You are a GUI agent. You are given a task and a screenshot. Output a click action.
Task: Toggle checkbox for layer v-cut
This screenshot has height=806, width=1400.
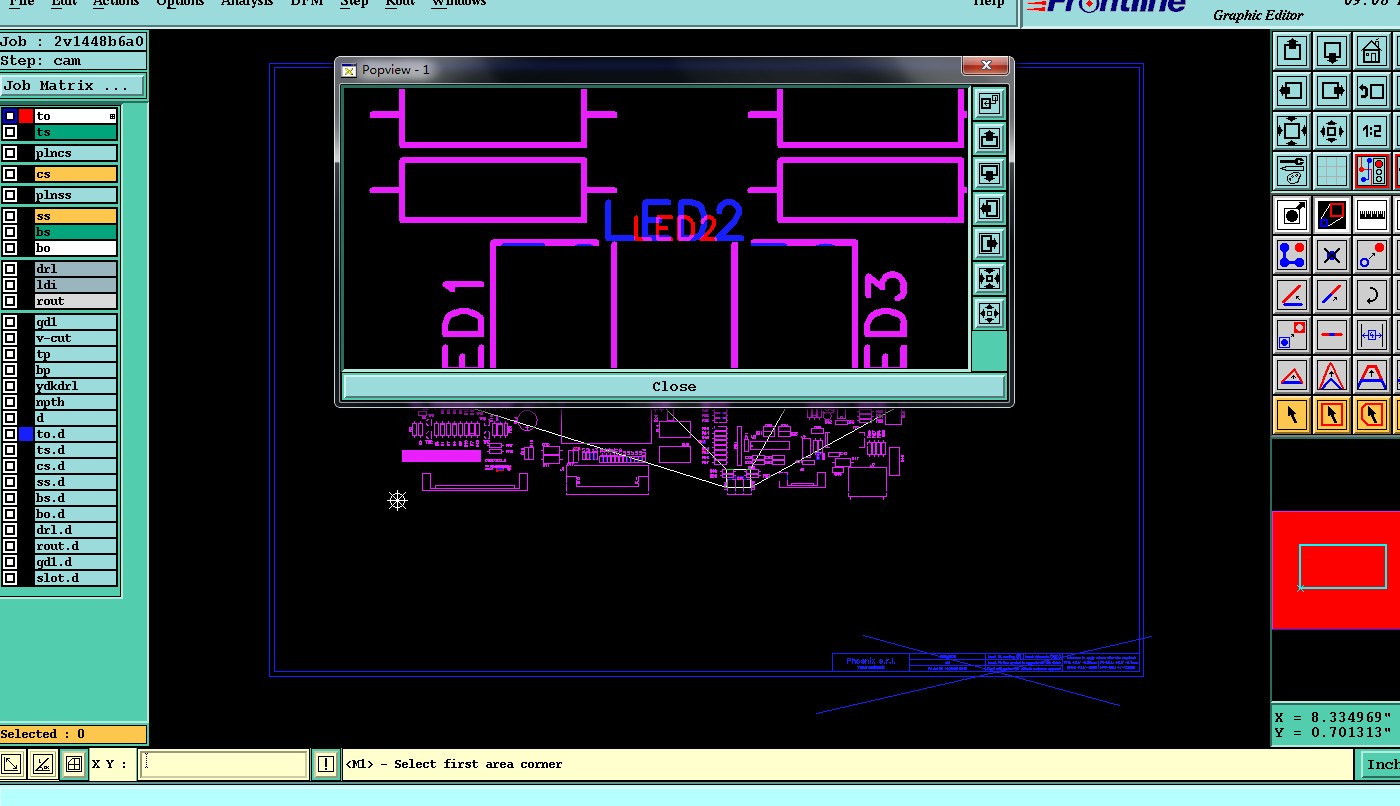click(x=10, y=338)
